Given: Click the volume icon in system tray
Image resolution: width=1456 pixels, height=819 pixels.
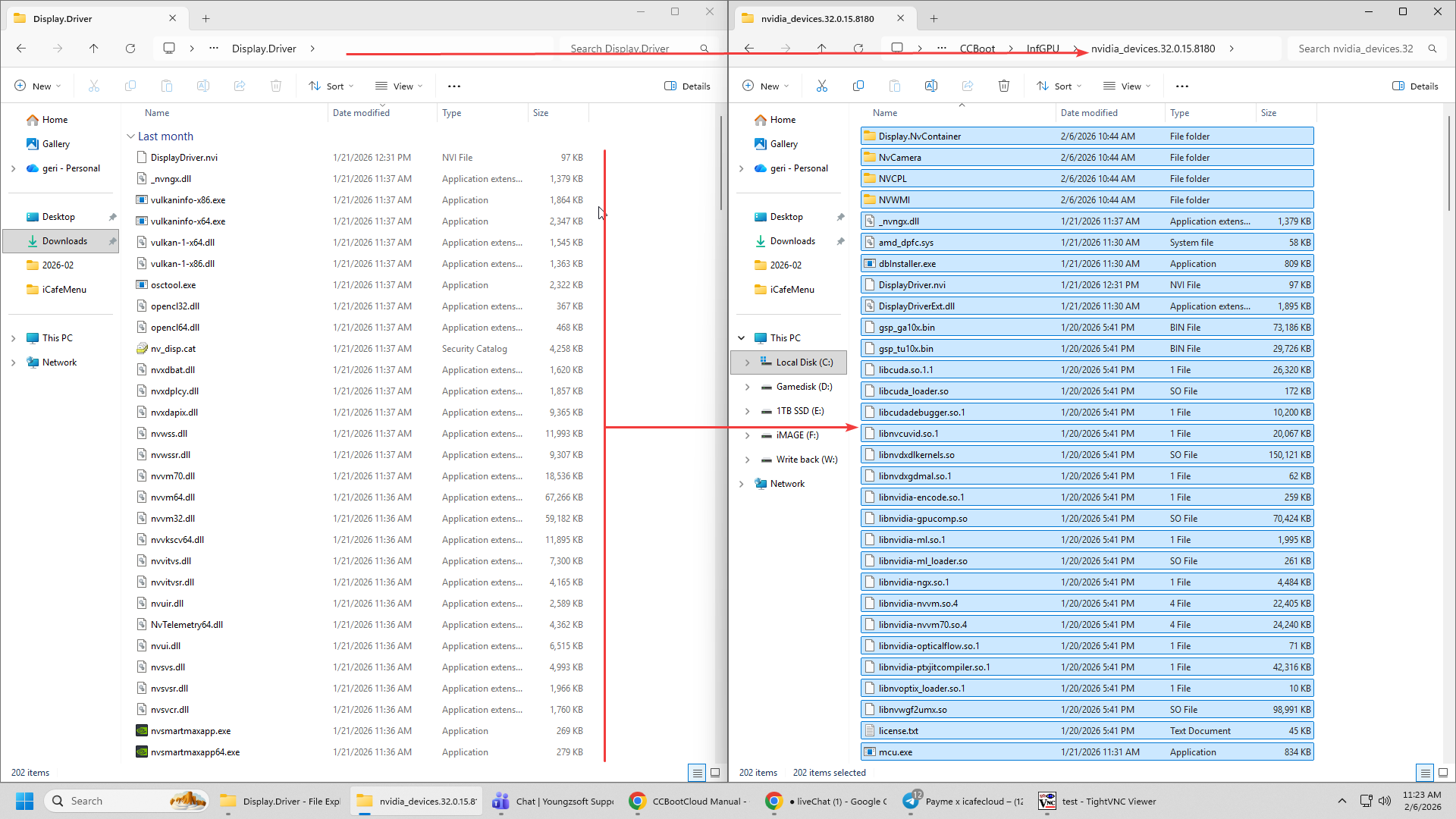Looking at the screenshot, I should point(1385,801).
